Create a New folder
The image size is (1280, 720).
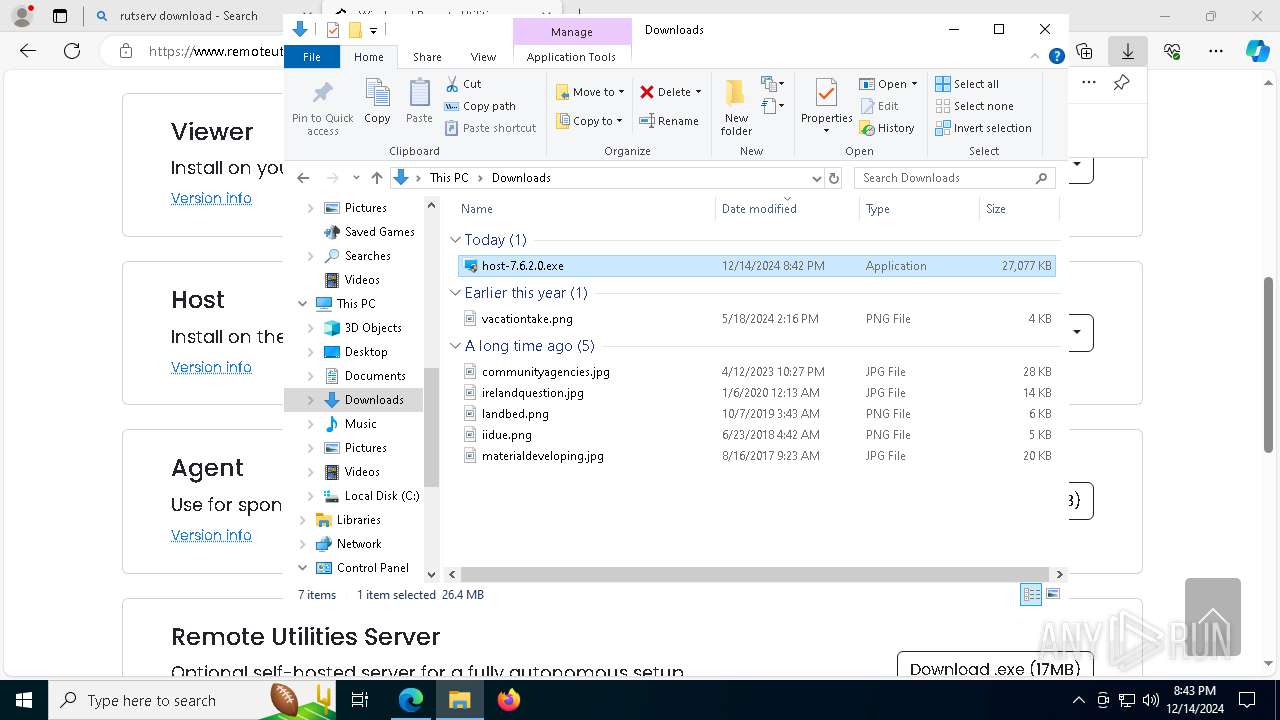(x=736, y=107)
